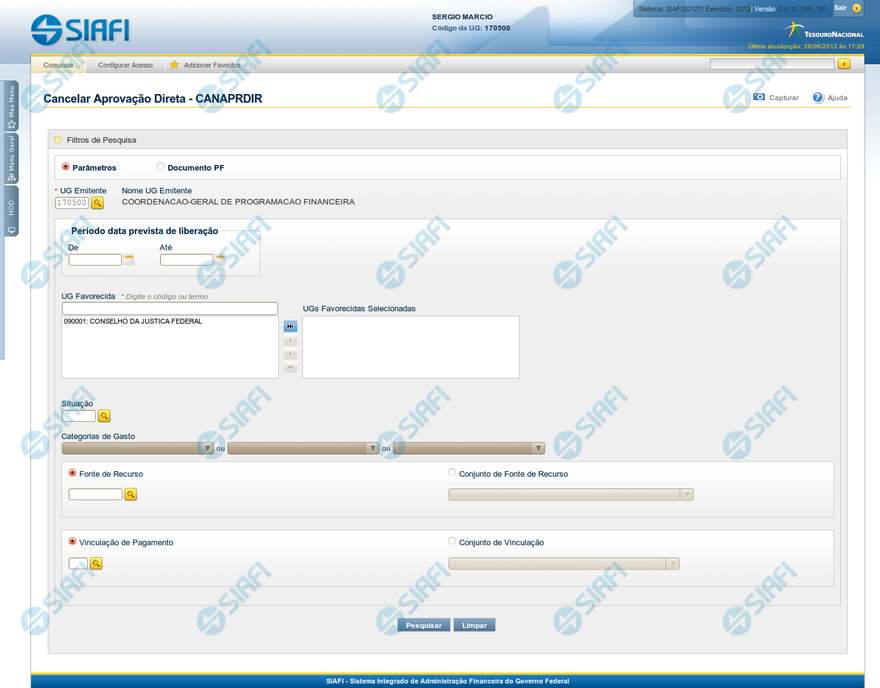This screenshot has width=880, height=688.
Task: Move all UGs to selected list
Action: [290, 326]
